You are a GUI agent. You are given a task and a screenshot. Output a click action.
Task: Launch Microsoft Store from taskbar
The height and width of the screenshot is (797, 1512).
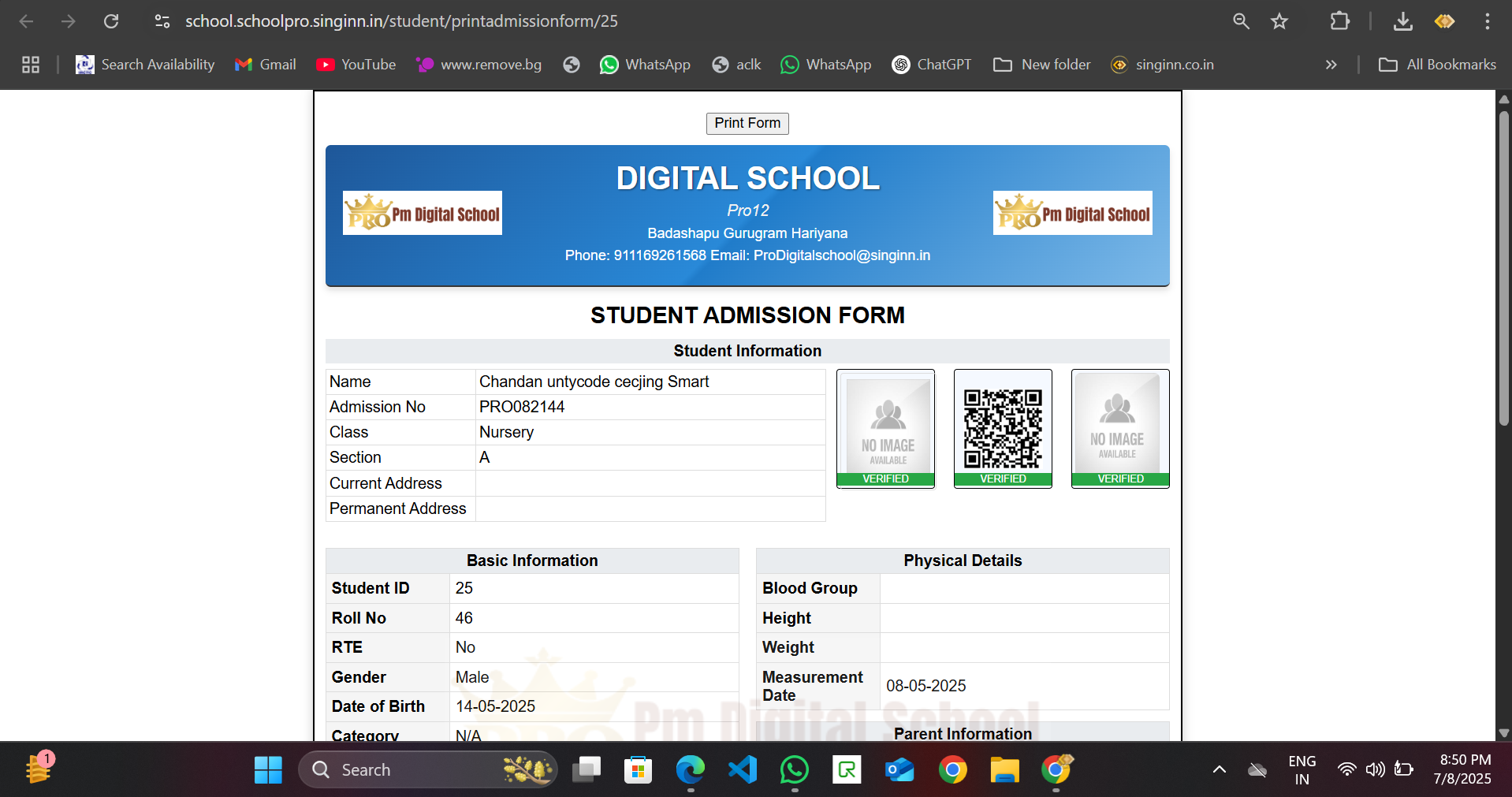(x=638, y=769)
